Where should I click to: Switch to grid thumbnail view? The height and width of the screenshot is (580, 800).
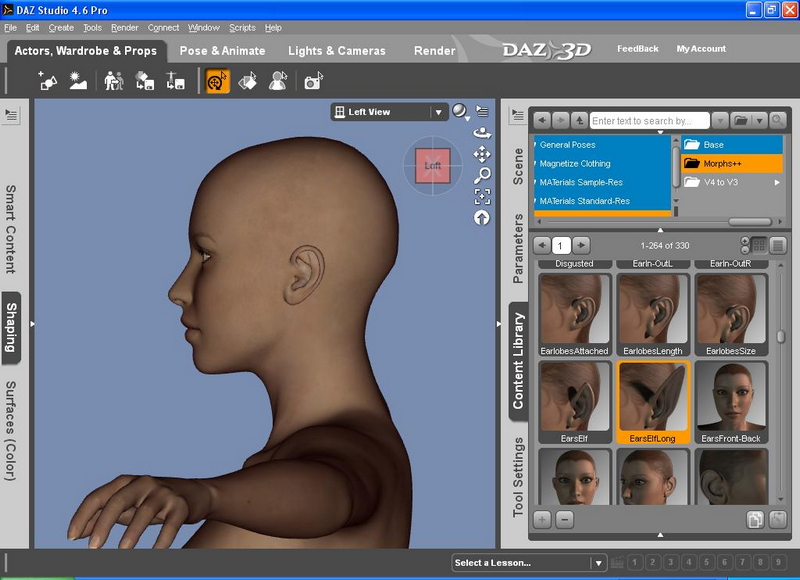click(x=759, y=246)
